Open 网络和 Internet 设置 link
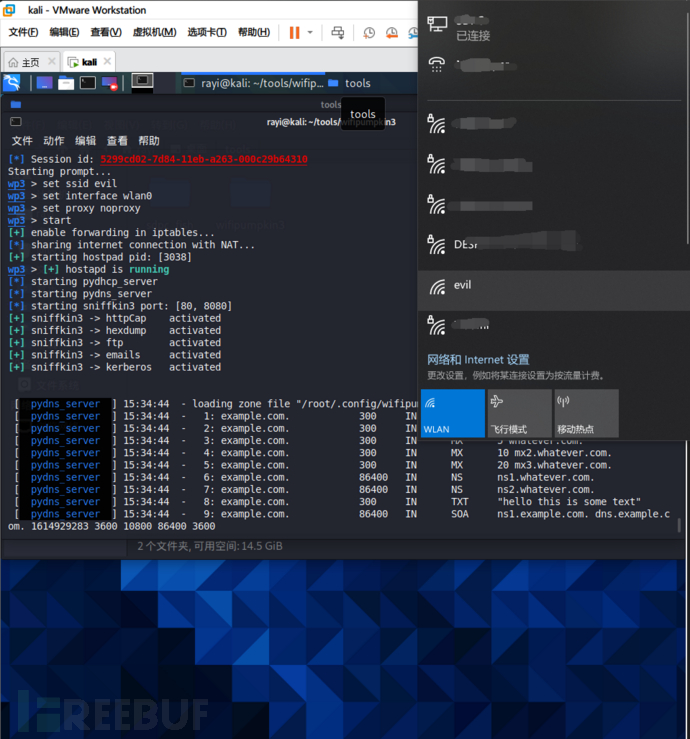The width and height of the screenshot is (690, 739). click(478, 360)
